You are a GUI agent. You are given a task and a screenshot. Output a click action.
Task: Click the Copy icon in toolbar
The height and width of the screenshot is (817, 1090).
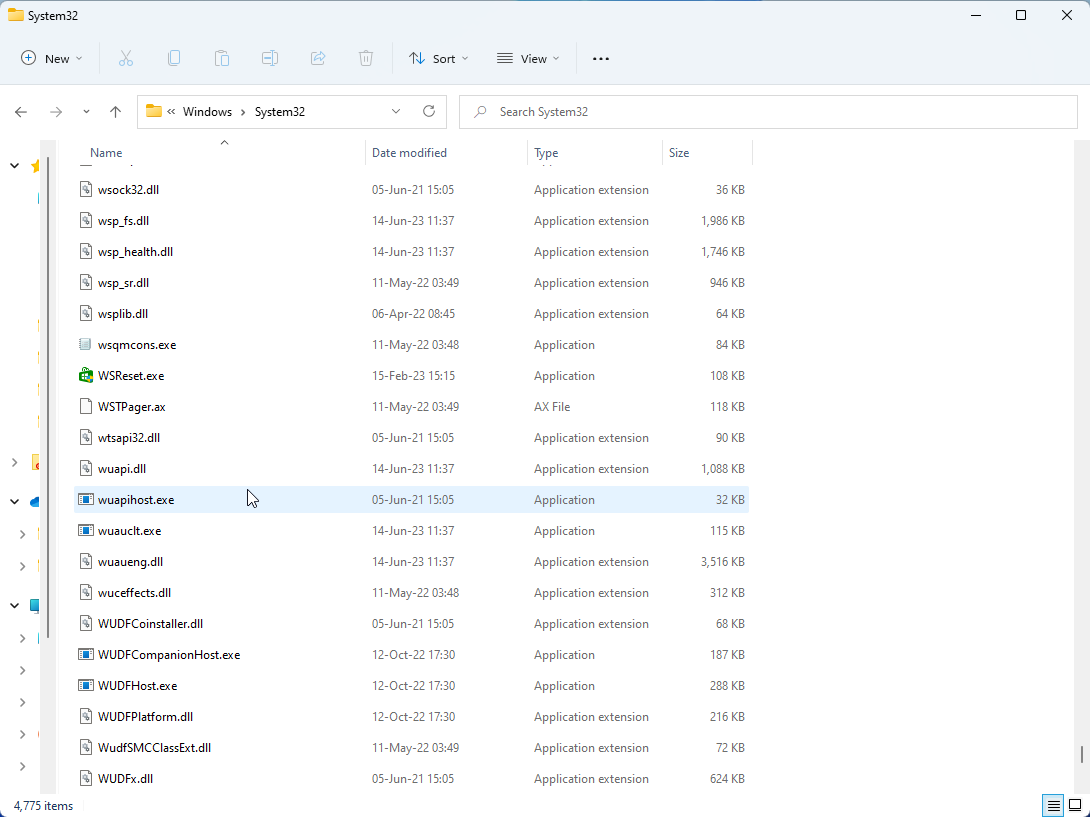174,58
